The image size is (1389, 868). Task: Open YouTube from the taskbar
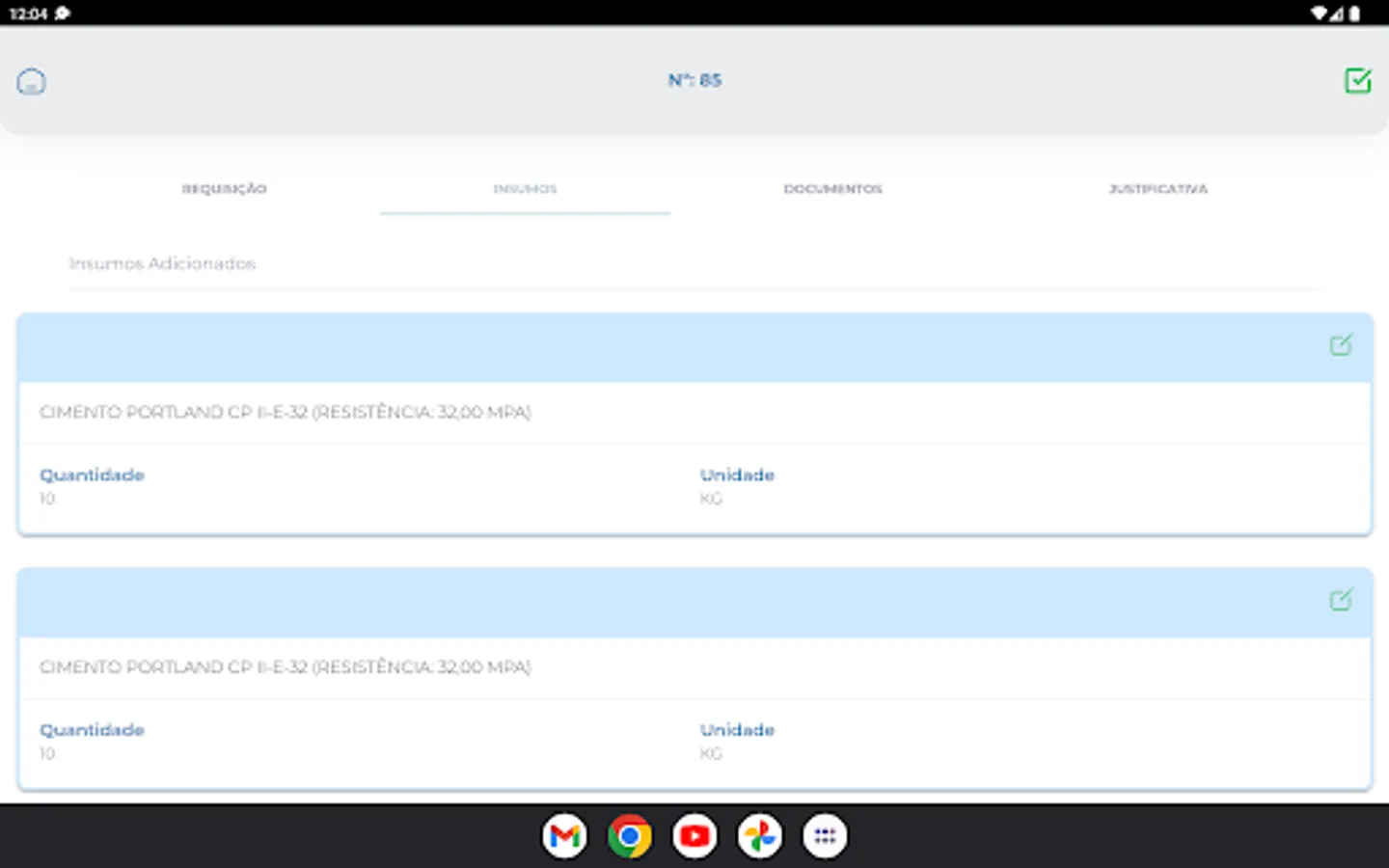(x=694, y=836)
